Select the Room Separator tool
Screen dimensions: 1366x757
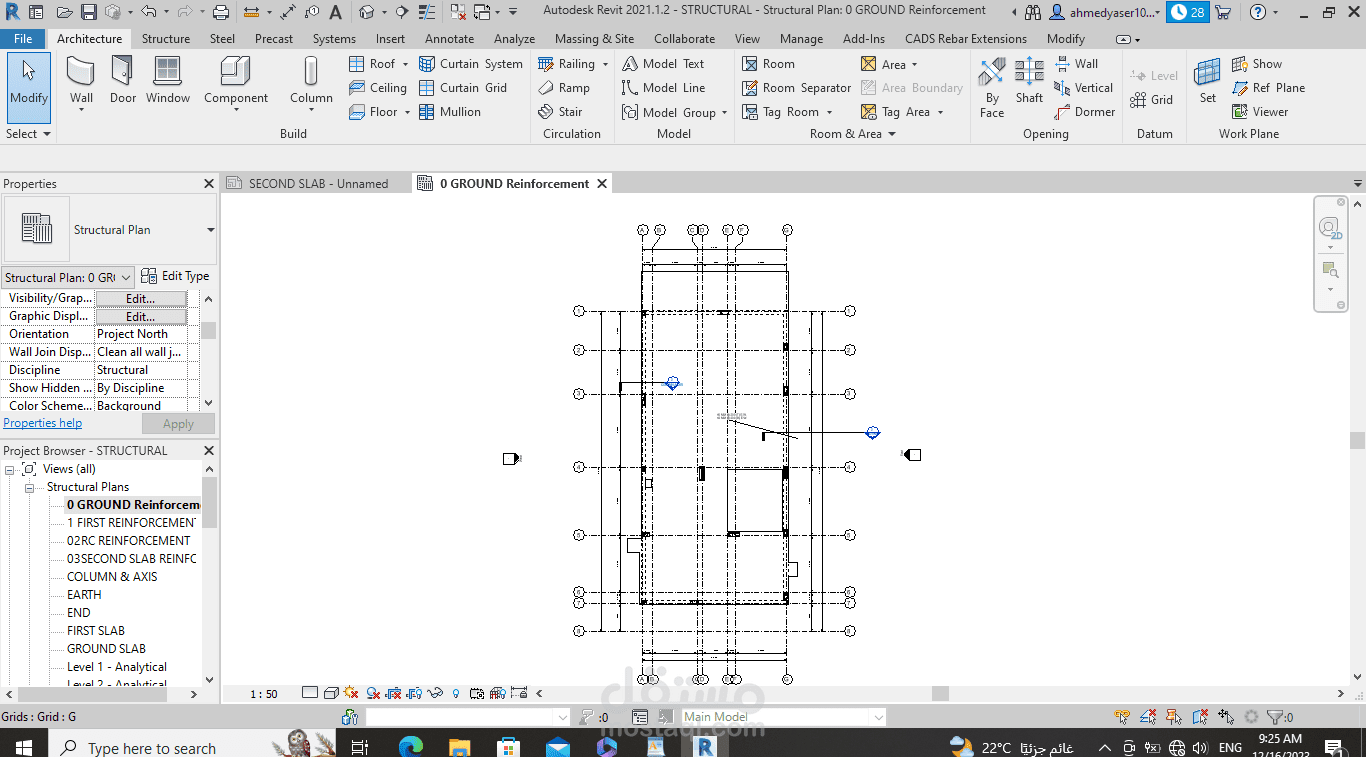(797, 88)
